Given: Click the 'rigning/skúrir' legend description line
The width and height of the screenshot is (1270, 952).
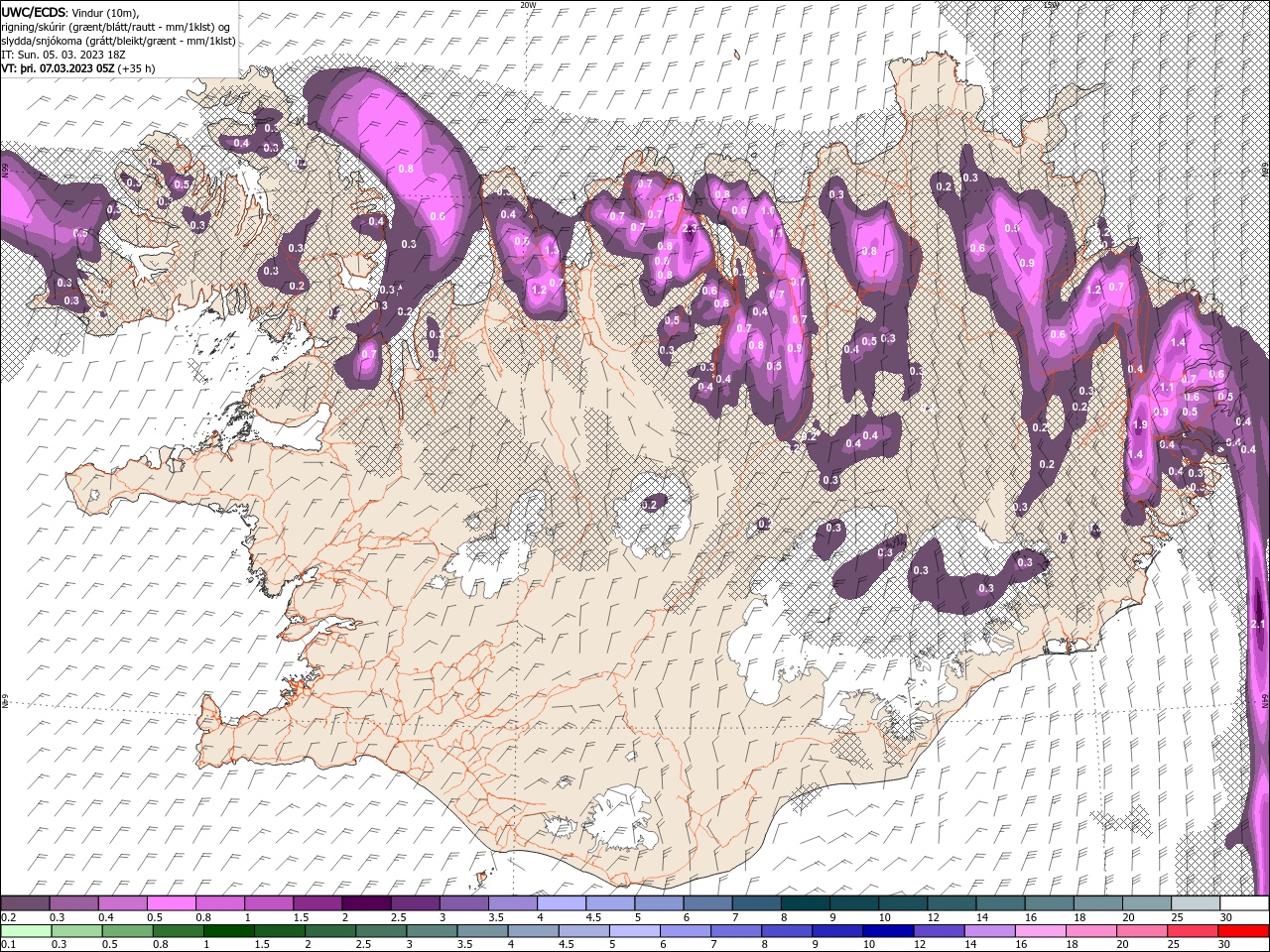Looking at the screenshot, I should pos(117,26).
